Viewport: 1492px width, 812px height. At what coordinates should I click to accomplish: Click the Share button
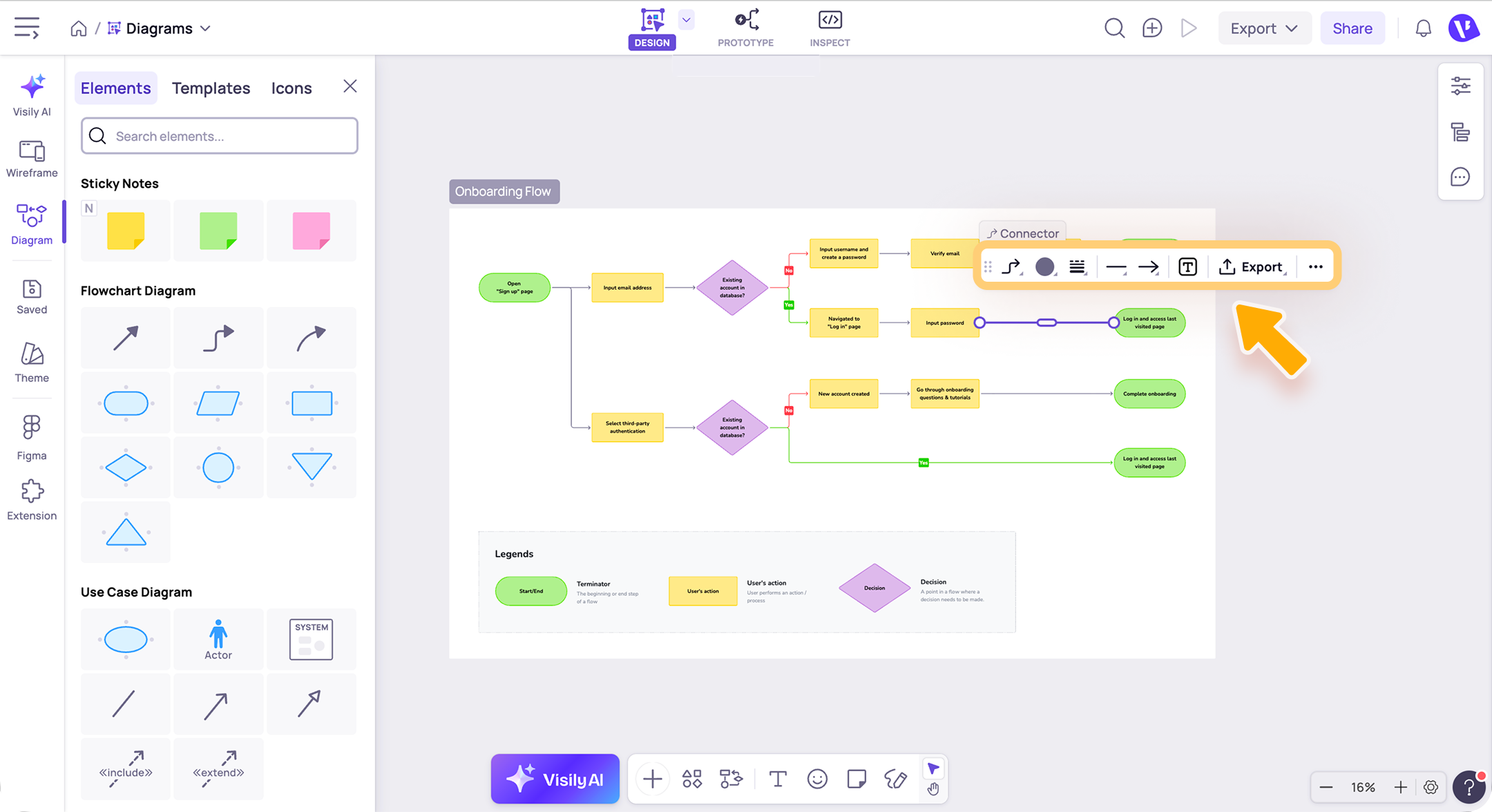pyautogui.click(x=1352, y=28)
